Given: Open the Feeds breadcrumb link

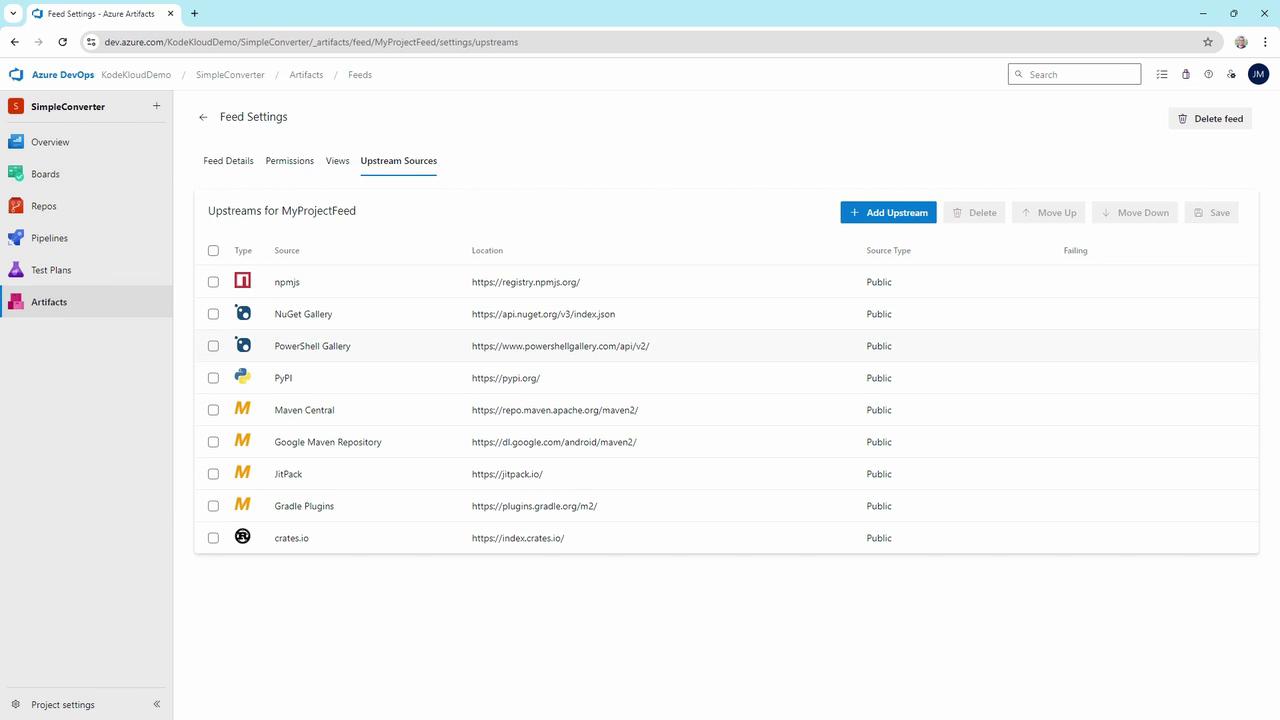Looking at the screenshot, I should (x=360, y=75).
